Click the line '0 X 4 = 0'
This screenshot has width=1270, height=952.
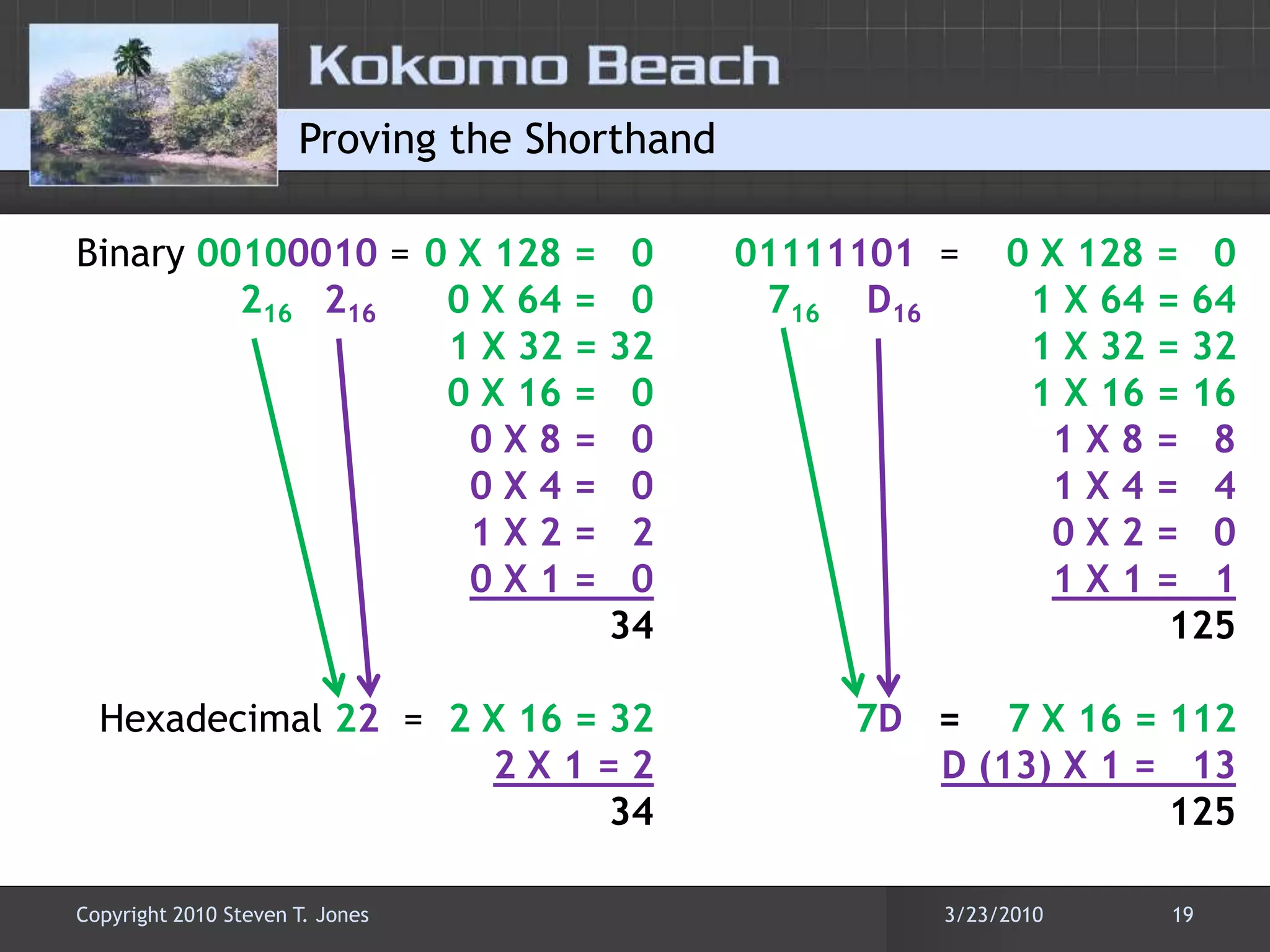pyautogui.click(x=561, y=486)
